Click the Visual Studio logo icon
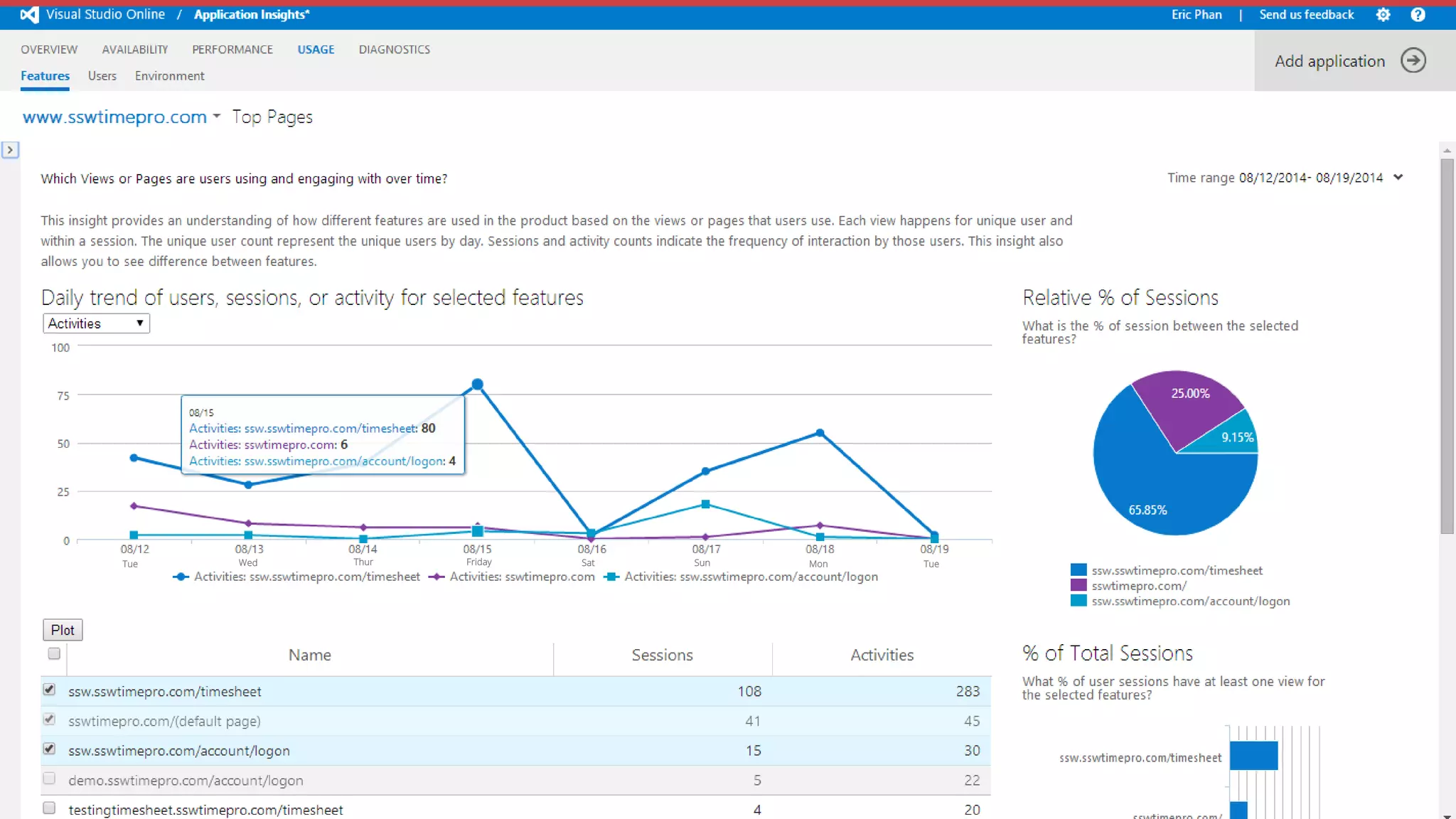The image size is (1456, 819). coord(29,15)
